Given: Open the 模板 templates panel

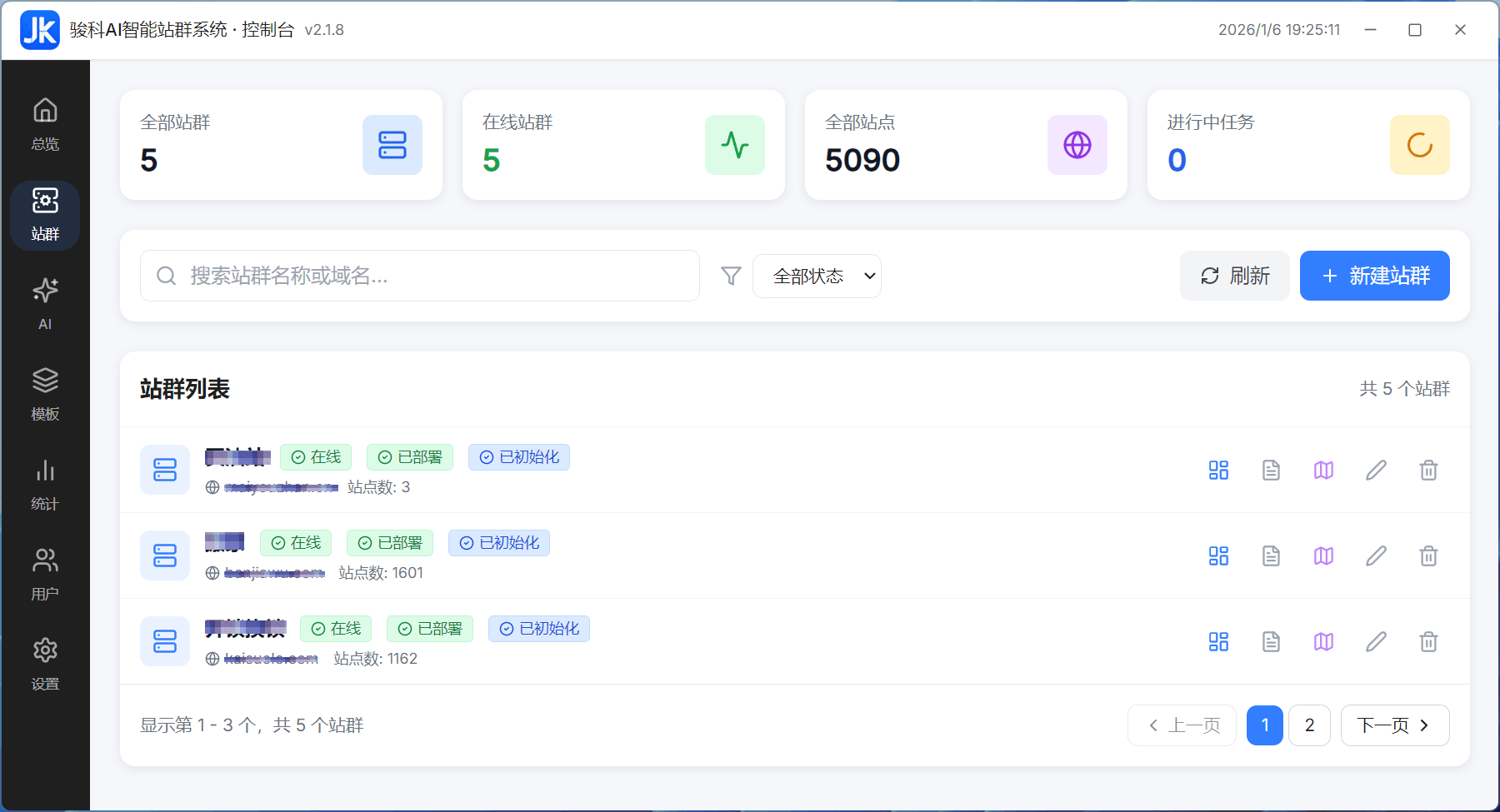Looking at the screenshot, I should tap(44, 392).
